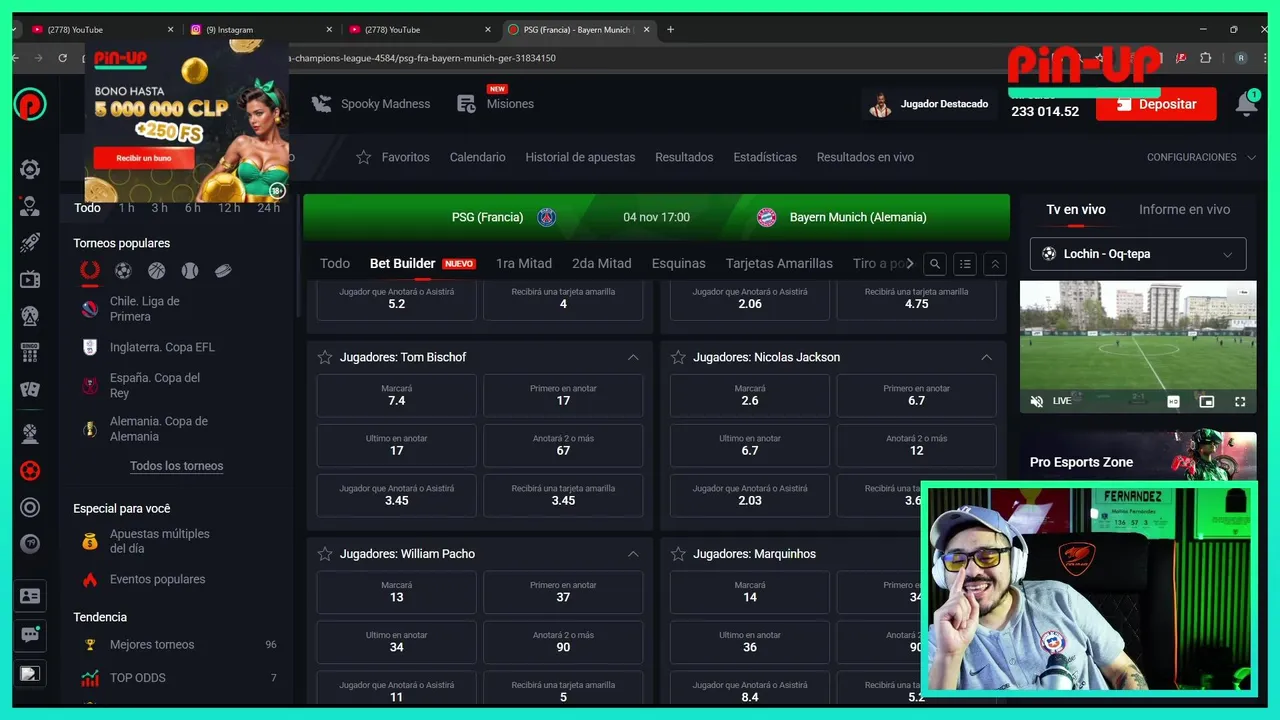Show more market tabs with the right arrow

[909, 264]
